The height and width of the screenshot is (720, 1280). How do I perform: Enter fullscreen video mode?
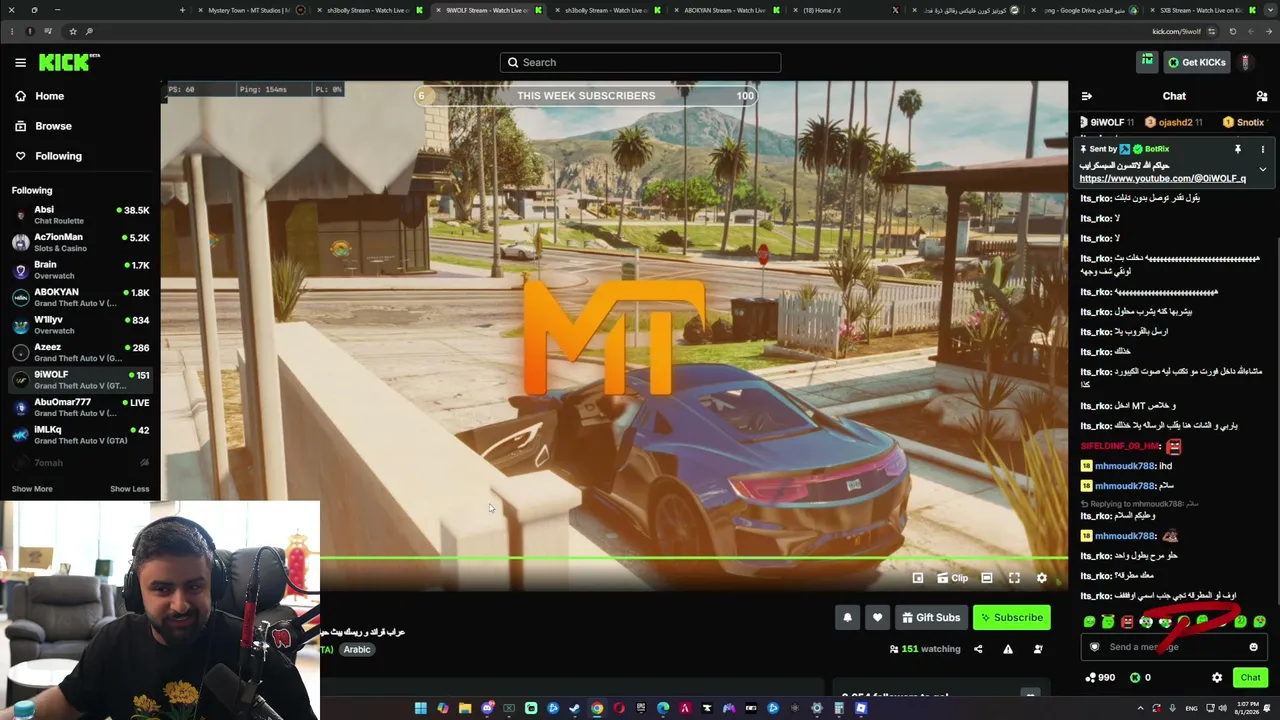[1014, 578]
